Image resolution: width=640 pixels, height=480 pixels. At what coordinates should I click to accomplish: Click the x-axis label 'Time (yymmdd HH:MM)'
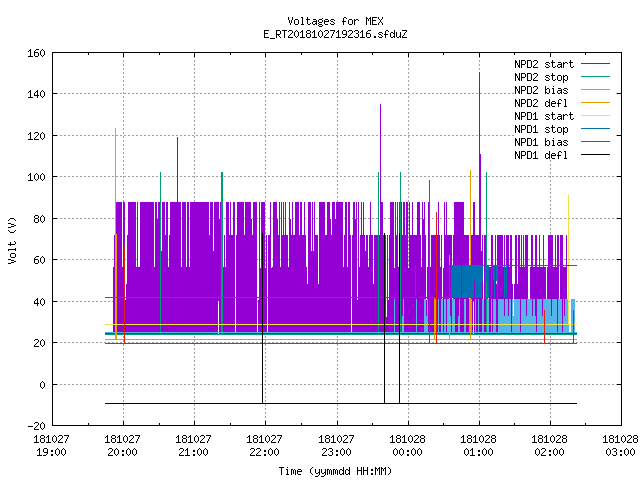coord(335,471)
